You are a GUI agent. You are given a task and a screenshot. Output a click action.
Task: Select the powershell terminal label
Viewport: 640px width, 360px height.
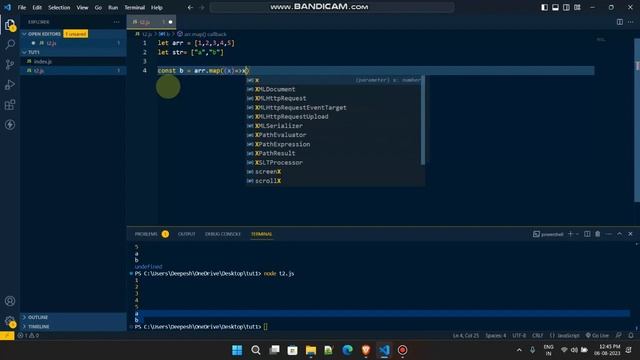point(548,234)
